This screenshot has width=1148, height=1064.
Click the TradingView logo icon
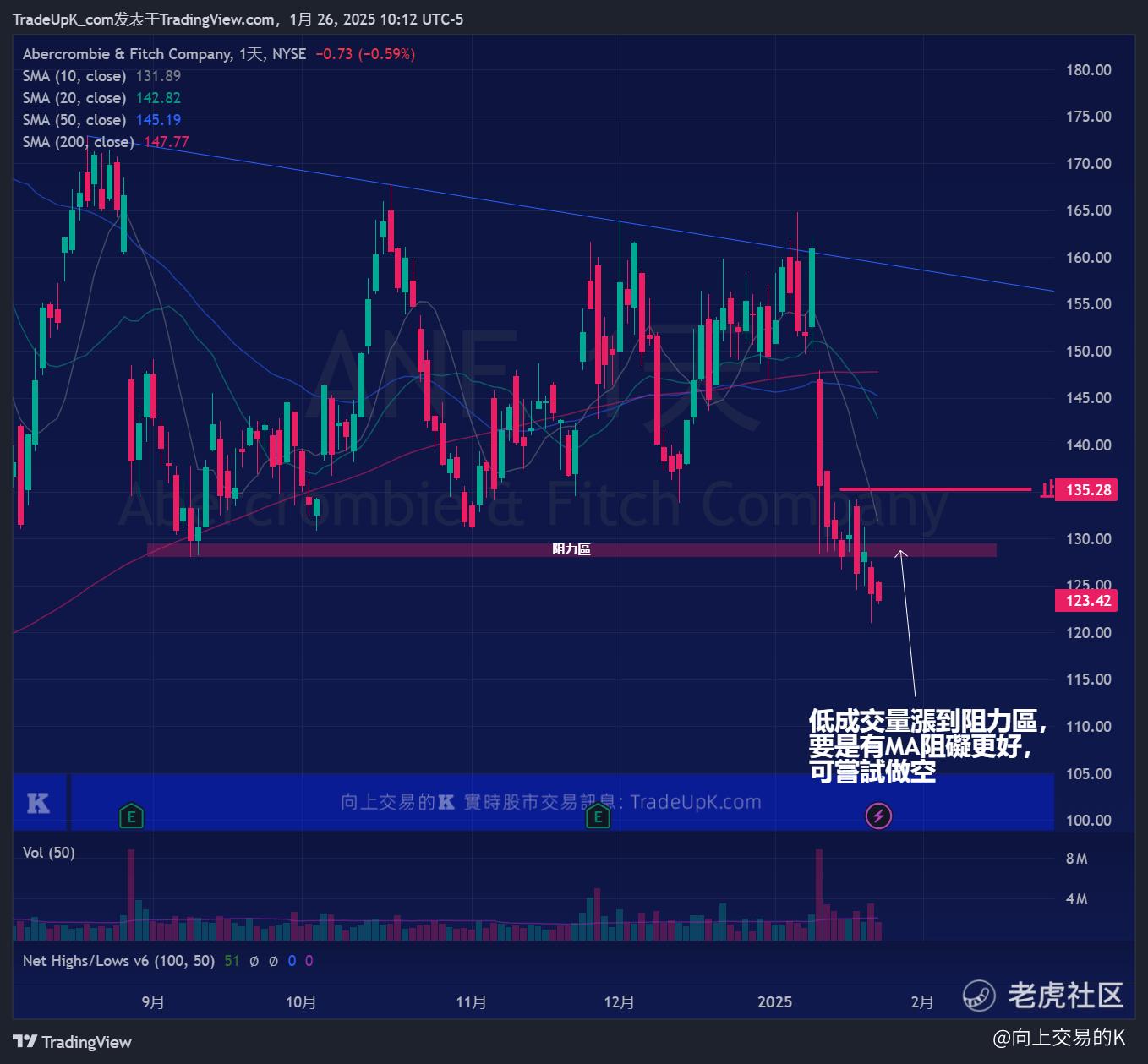(x=25, y=1042)
